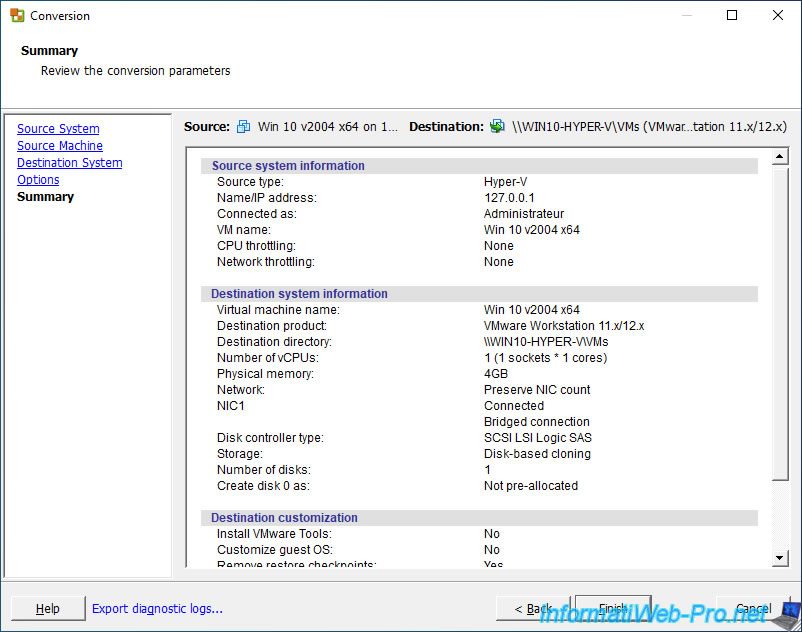Click Finish to start conversion
This screenshot has width=802, height=632.
[613, 608]
